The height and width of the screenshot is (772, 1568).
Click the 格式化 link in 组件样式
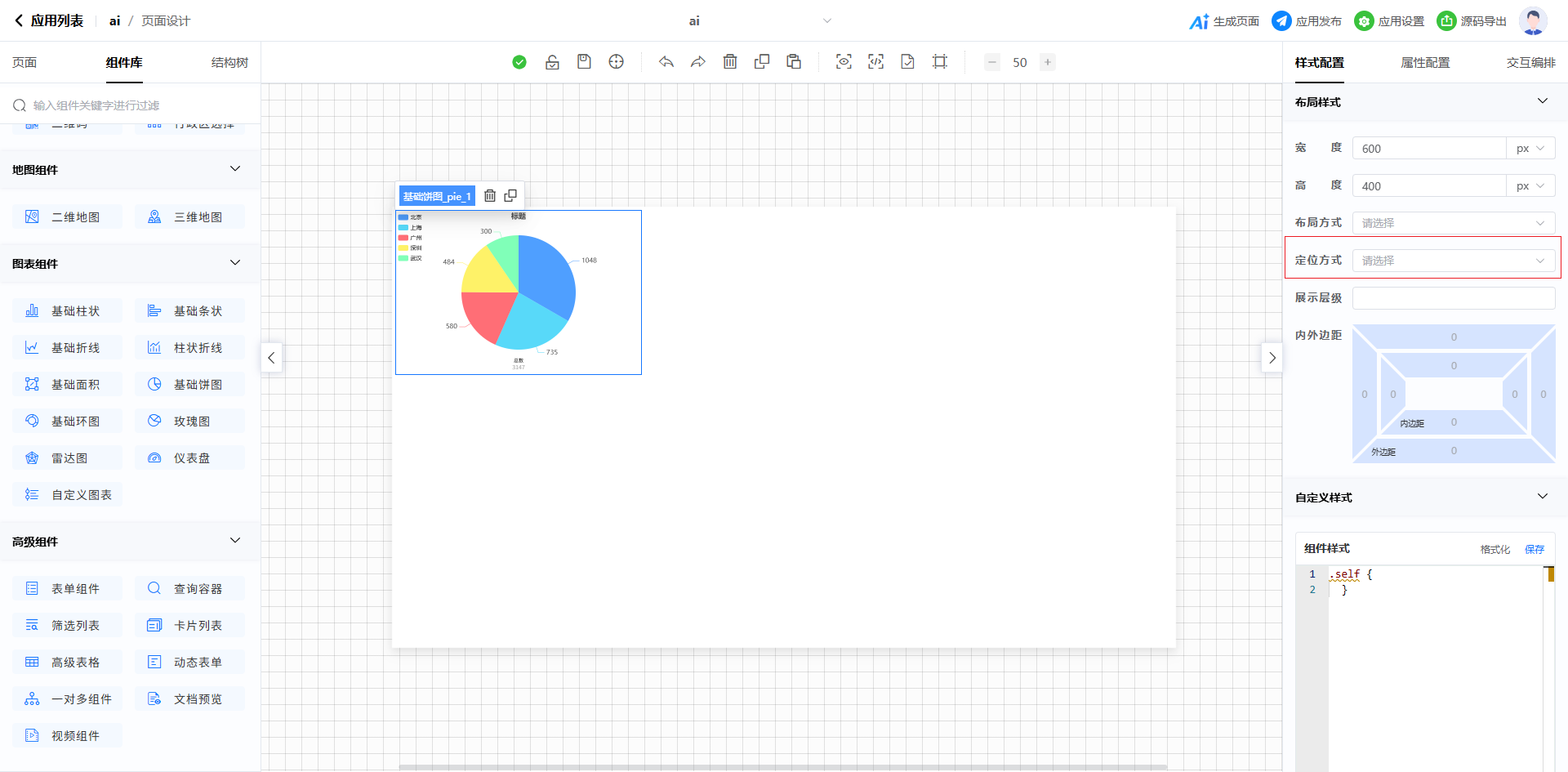1494,550
